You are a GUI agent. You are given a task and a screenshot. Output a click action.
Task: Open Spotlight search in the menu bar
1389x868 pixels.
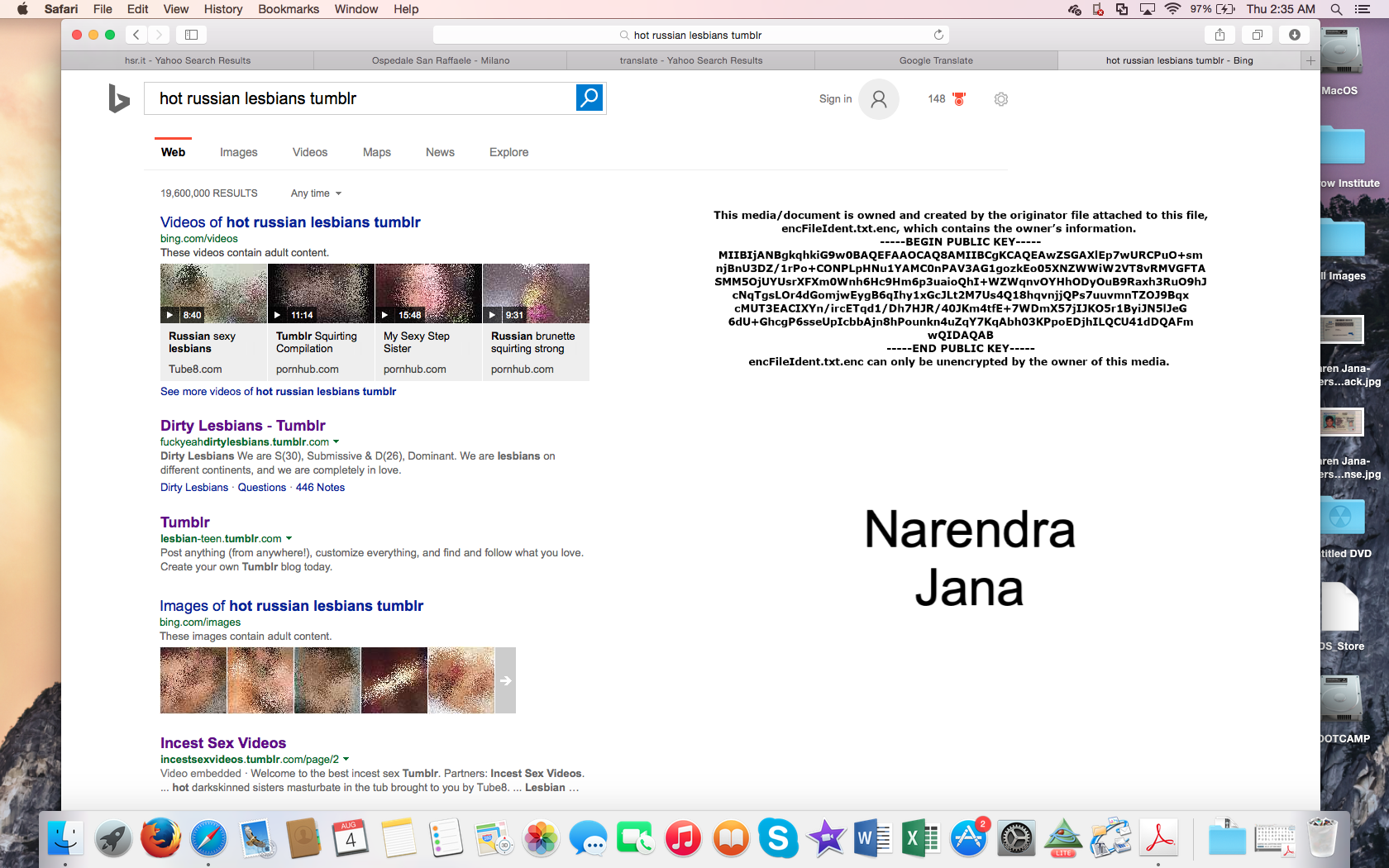1336,9
